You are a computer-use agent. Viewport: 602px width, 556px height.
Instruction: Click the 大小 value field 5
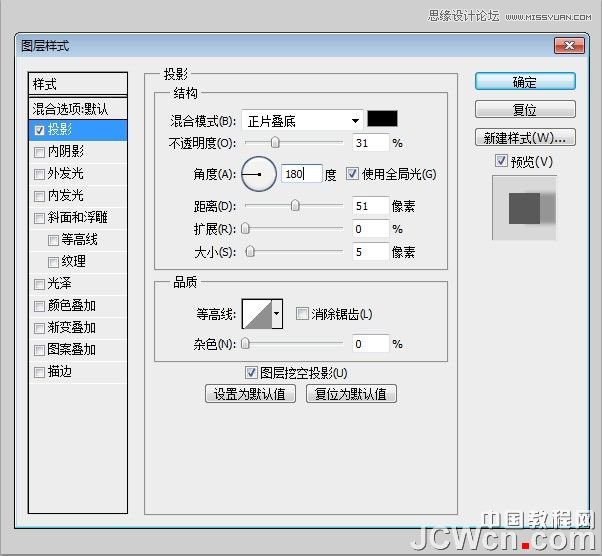point(370,252)
